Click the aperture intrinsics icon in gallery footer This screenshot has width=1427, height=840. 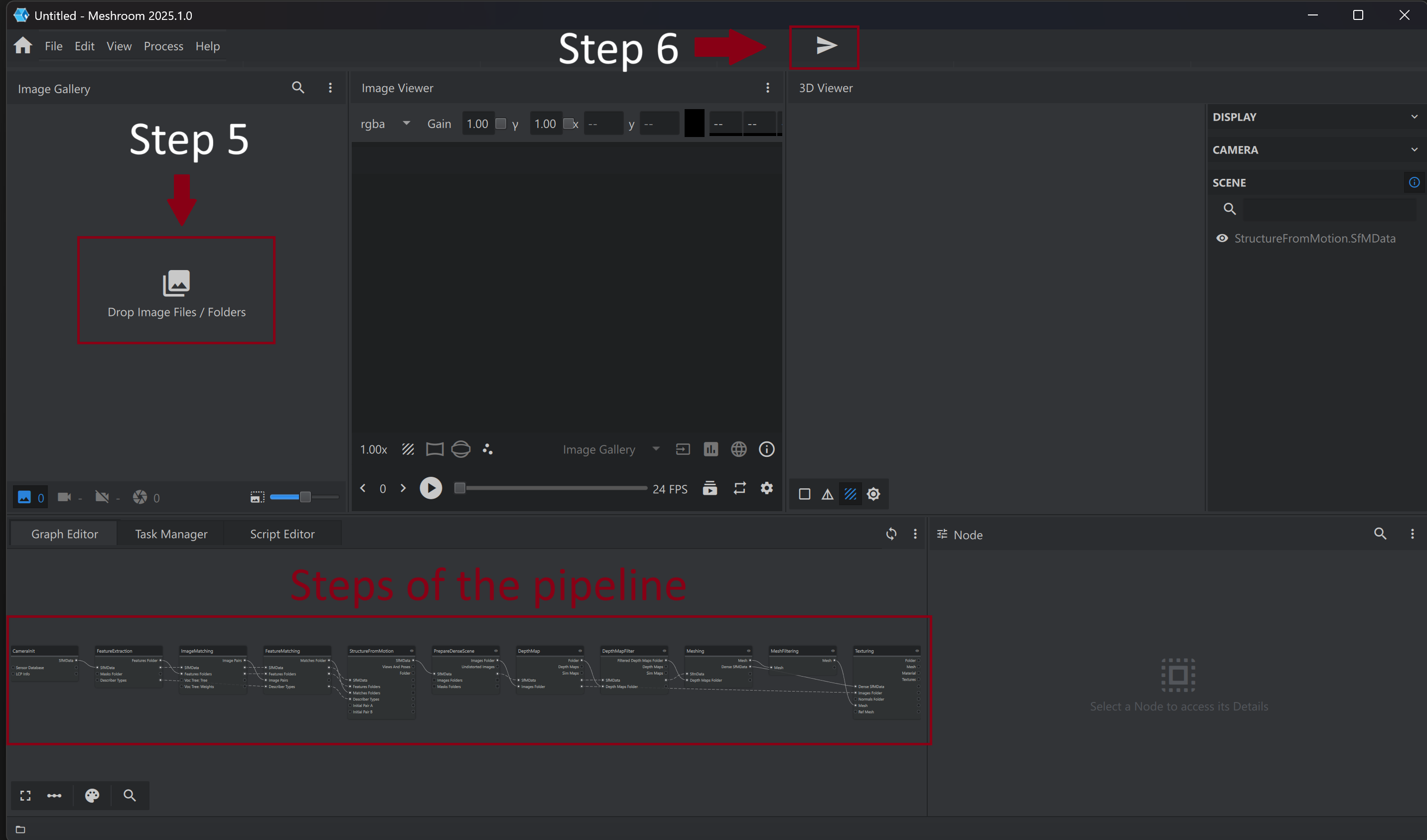140,497
